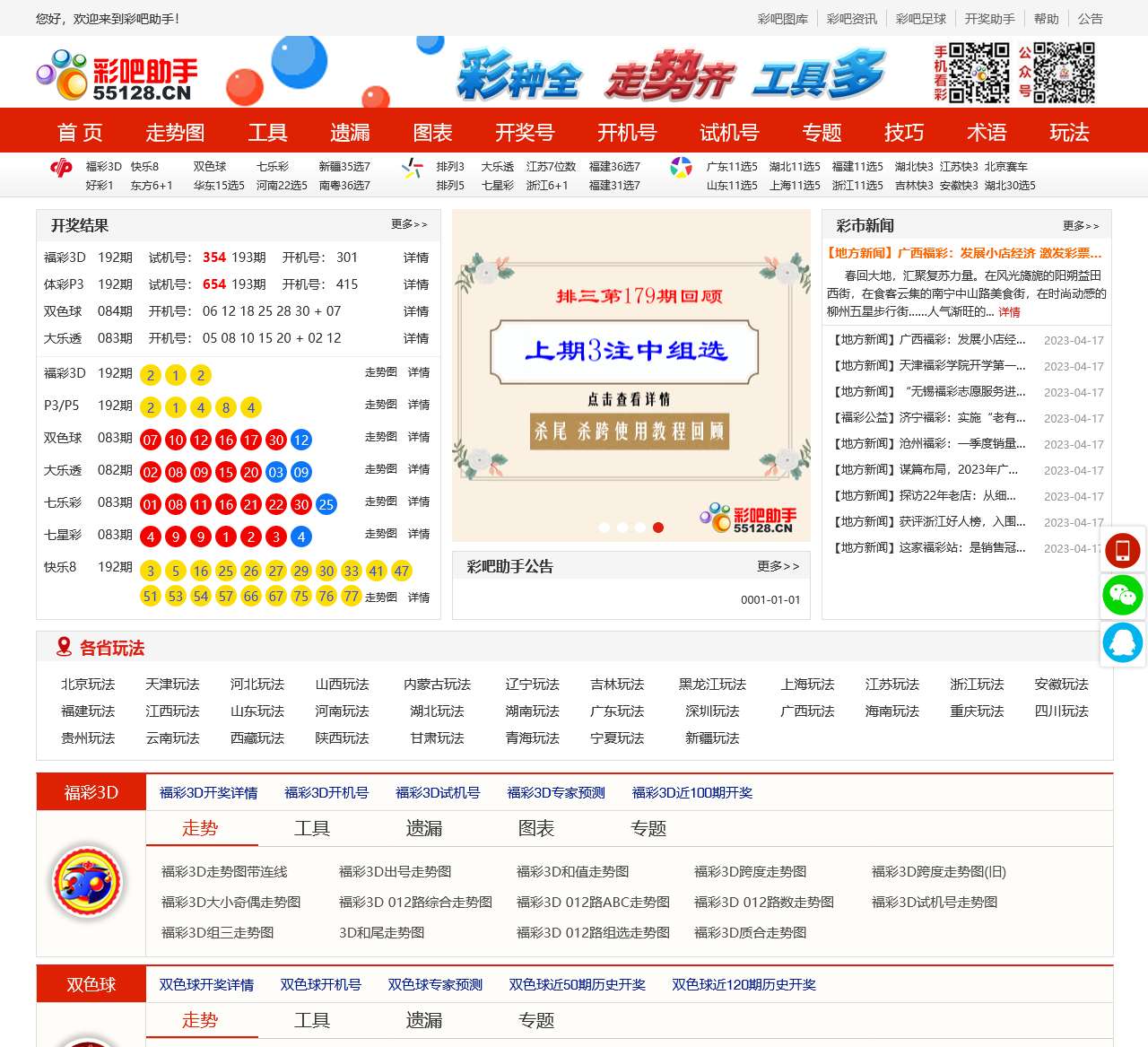Click the 福彩 red lottery logo icon
This screenshot has width=1148, height=1047.
61,167
